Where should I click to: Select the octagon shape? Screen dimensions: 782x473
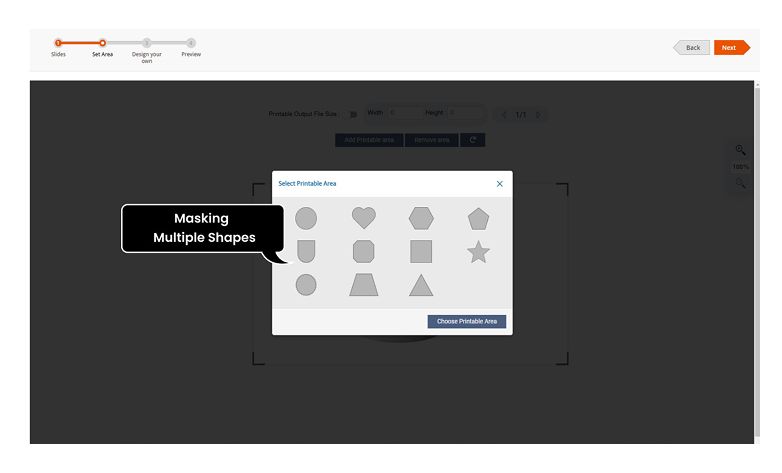[364, 252]
